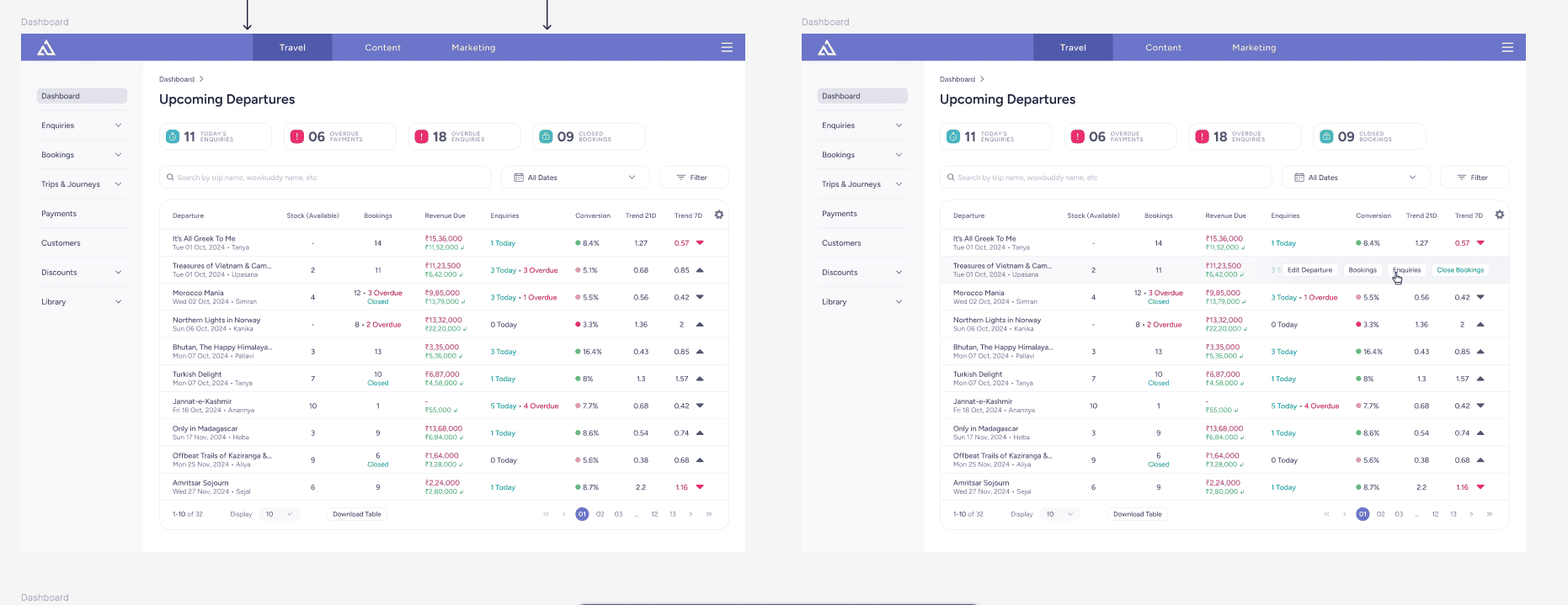The width and height of the screenshot is (1568, 605).
Task: Click trend arrow in right Bhutan, The Happy Himalaya row
Action: (1480, 352)
